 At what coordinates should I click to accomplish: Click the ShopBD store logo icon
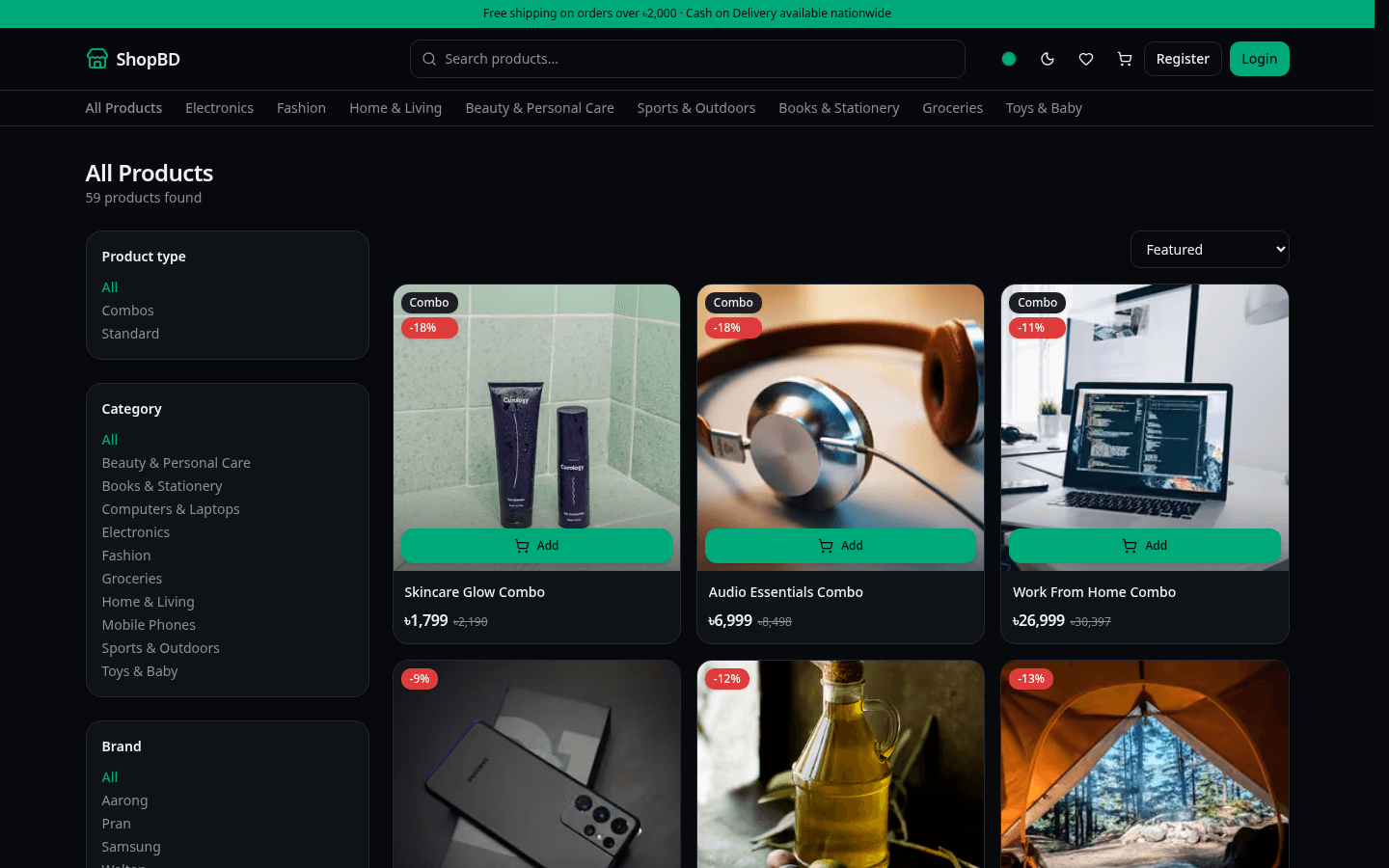[96, 59]
